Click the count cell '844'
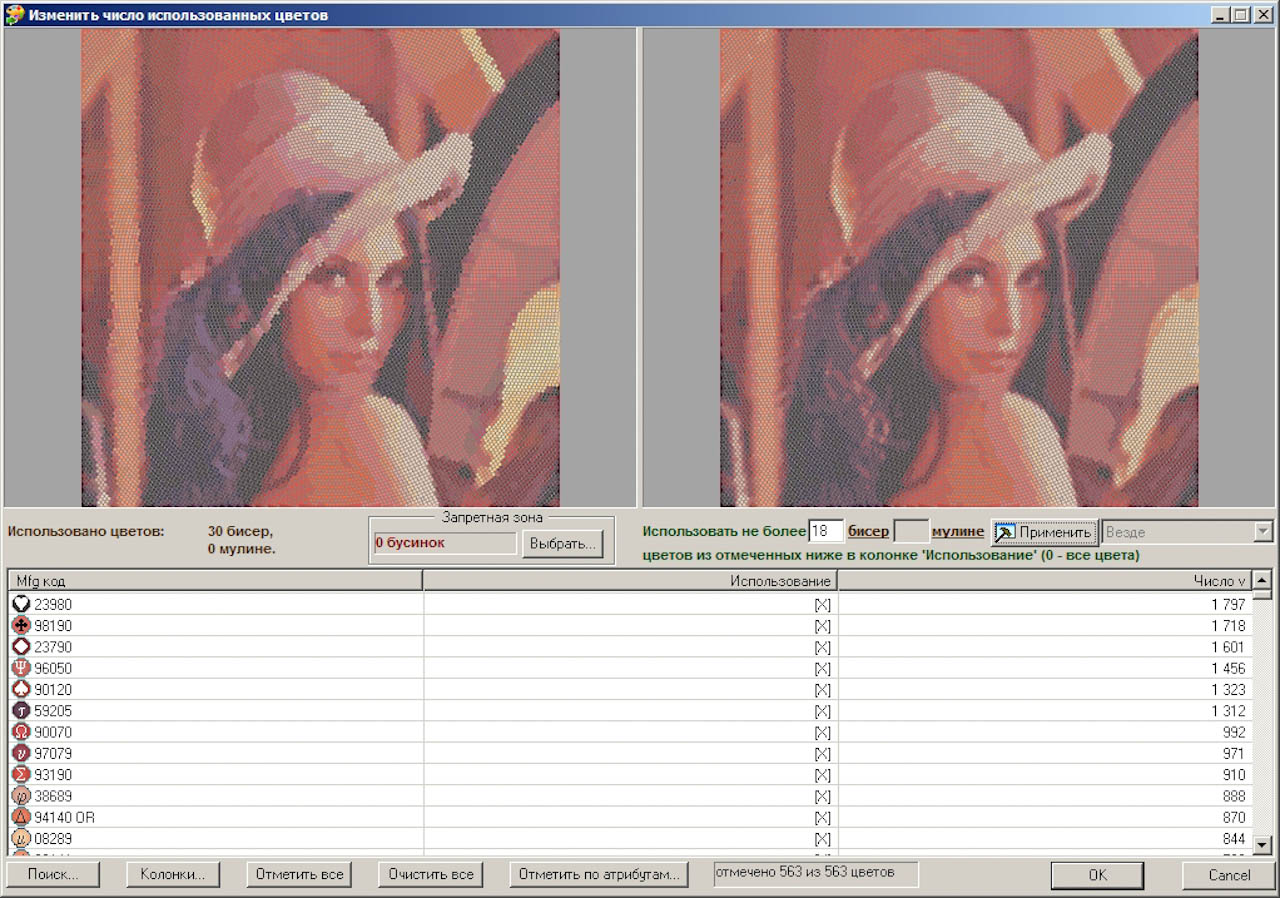 click(1234, 840)
